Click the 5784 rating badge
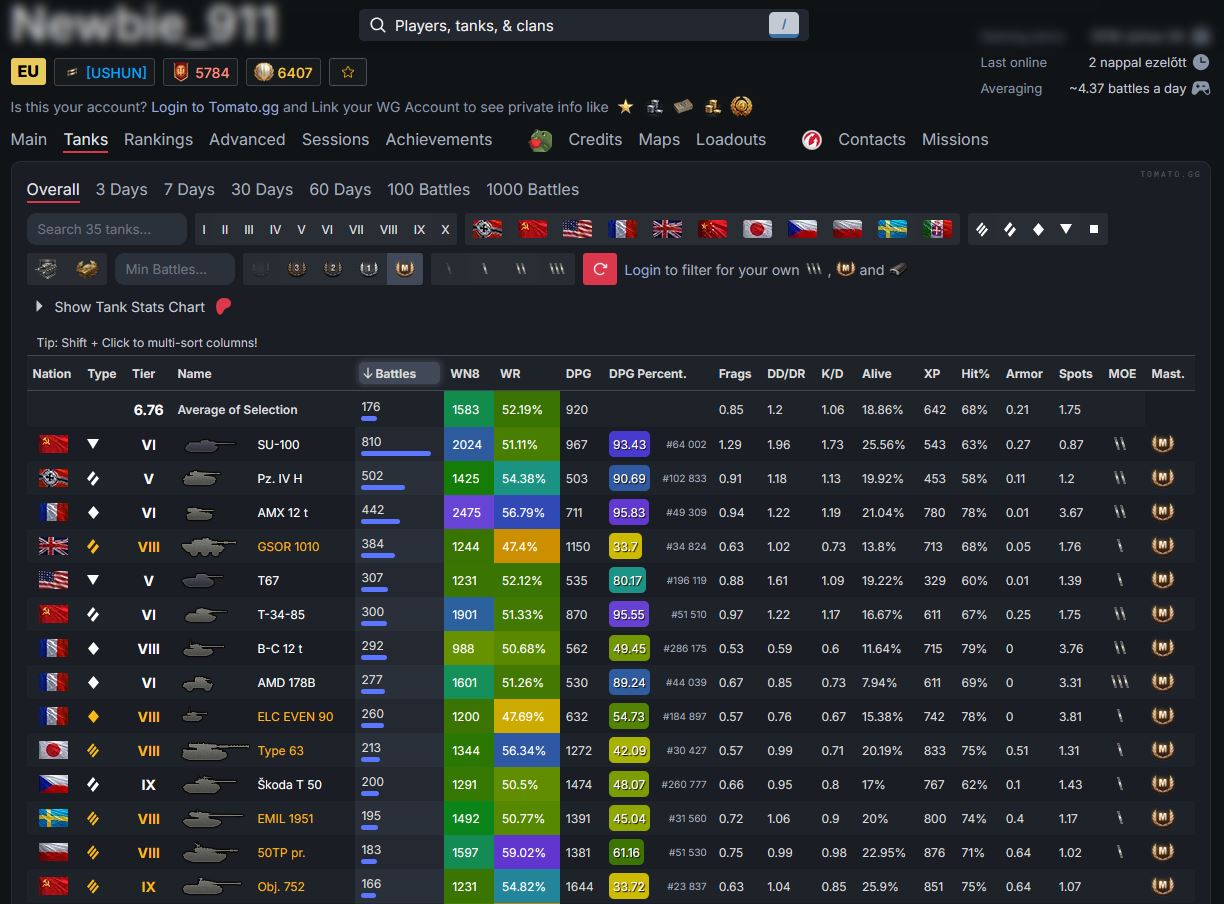Viewport: 1224px width, 904px height. (x=201, y=72)
